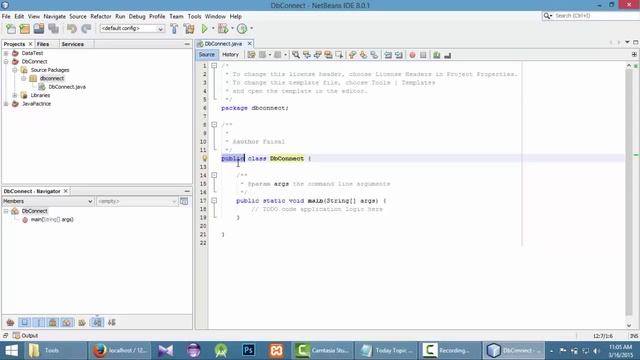
Task: Open Photoshop from the Windows taskbar
Action: [248, 350]
